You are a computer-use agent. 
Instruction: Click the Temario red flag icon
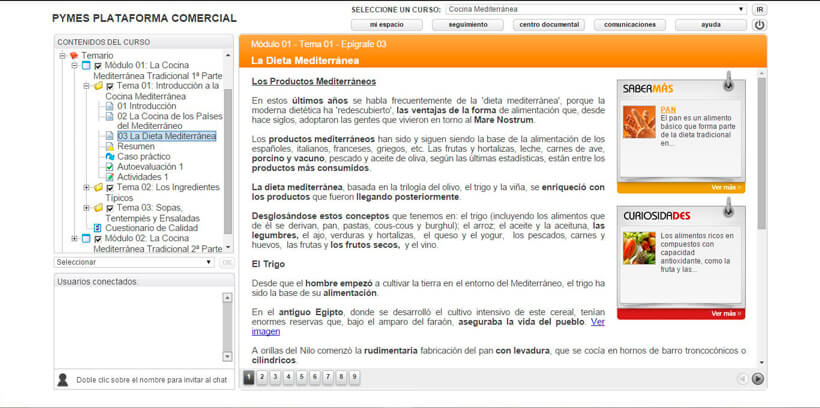point(74,55)
